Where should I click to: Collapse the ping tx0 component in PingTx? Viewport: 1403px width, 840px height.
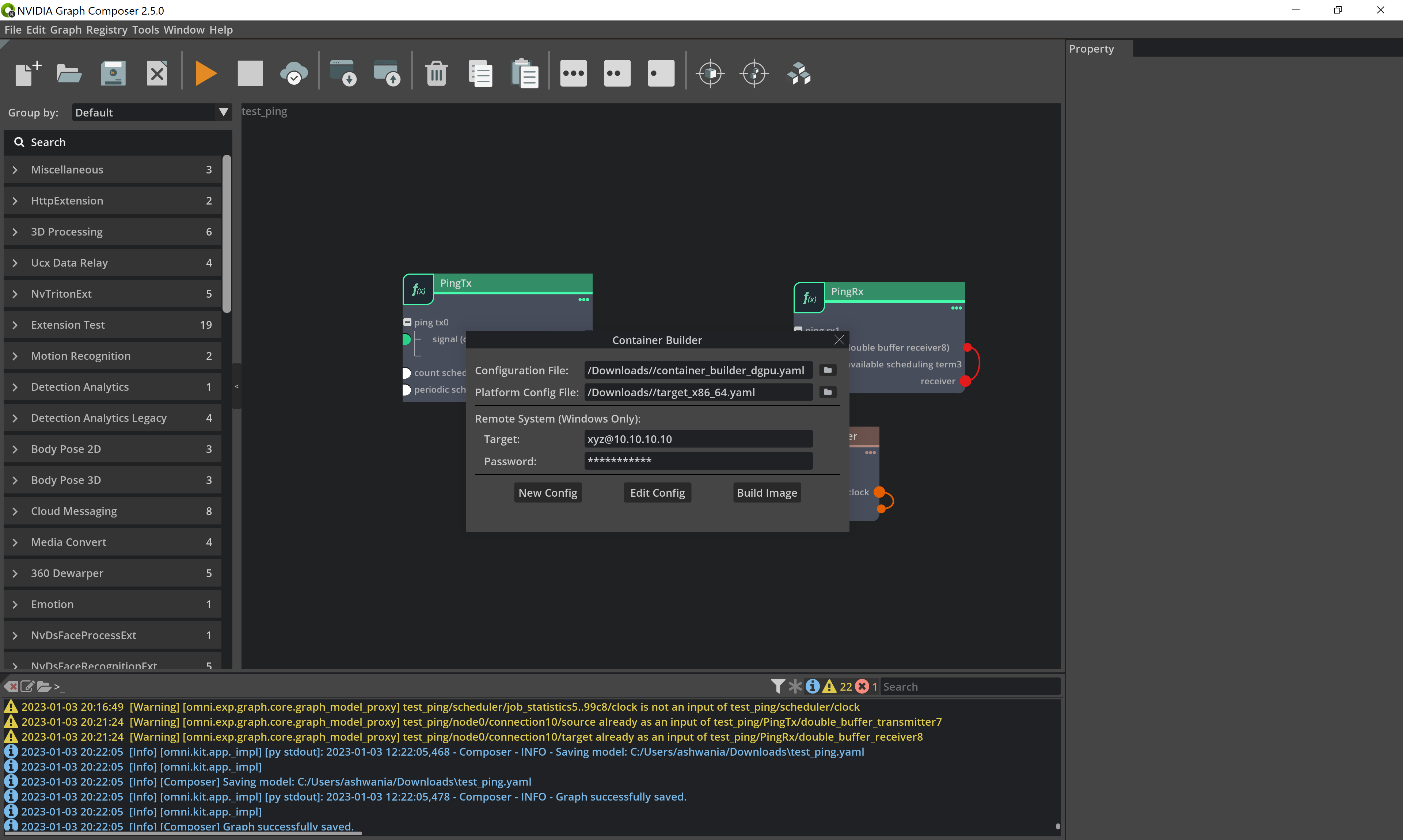407,322
